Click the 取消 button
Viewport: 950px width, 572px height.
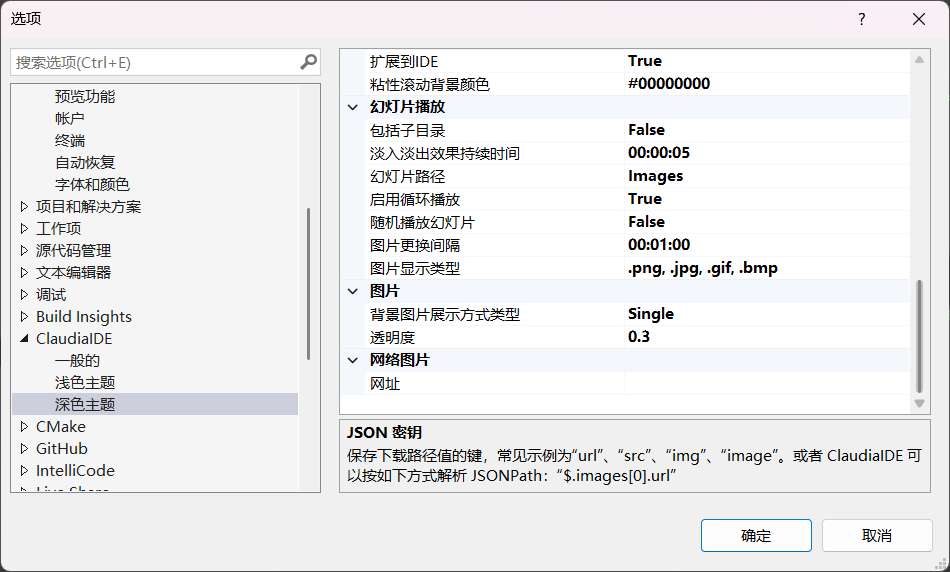click(877, 536)
